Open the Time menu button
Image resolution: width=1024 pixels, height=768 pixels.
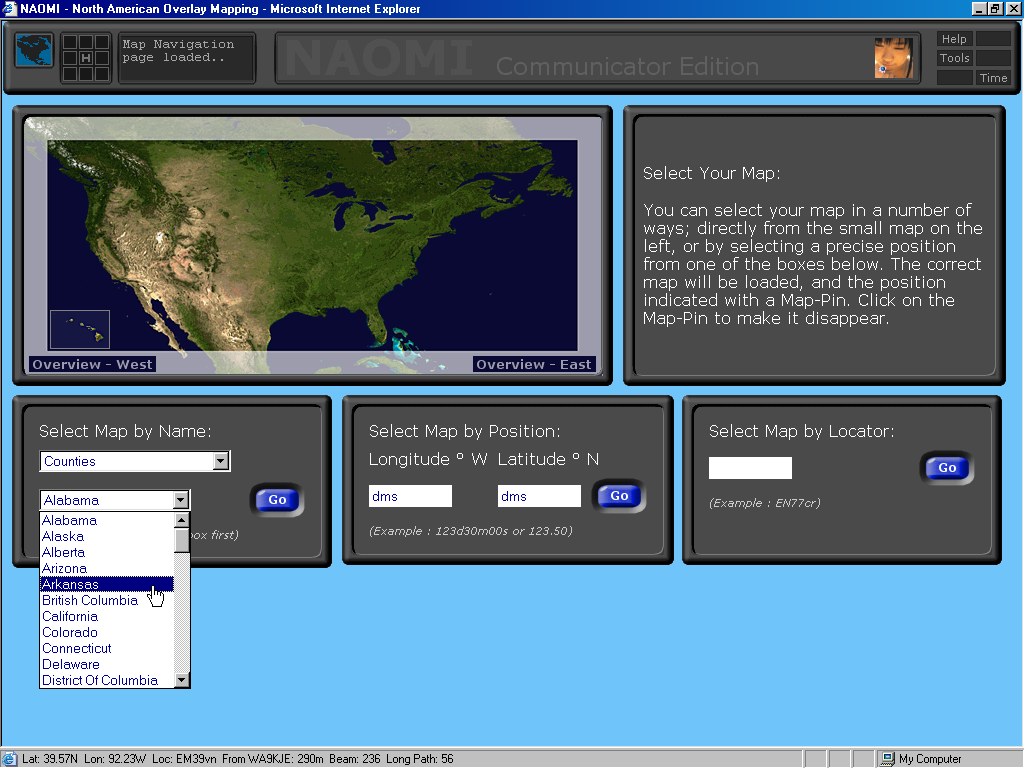pos(993,78)
